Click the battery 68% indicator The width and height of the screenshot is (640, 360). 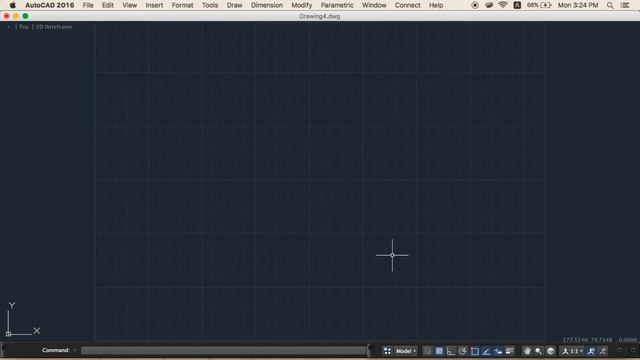[x=539, y=5]
